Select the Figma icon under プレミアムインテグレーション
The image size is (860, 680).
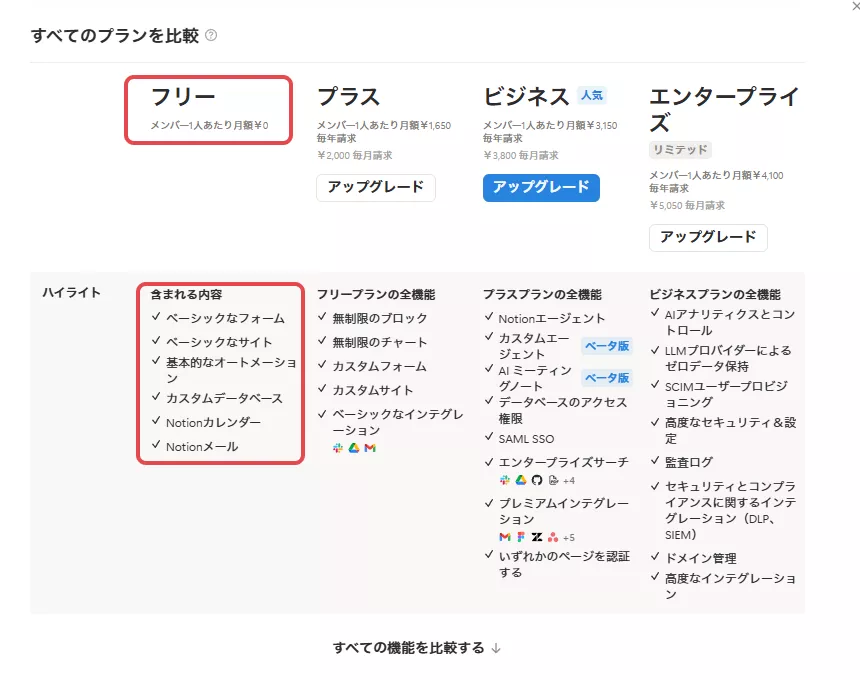(x=521, y=537)
